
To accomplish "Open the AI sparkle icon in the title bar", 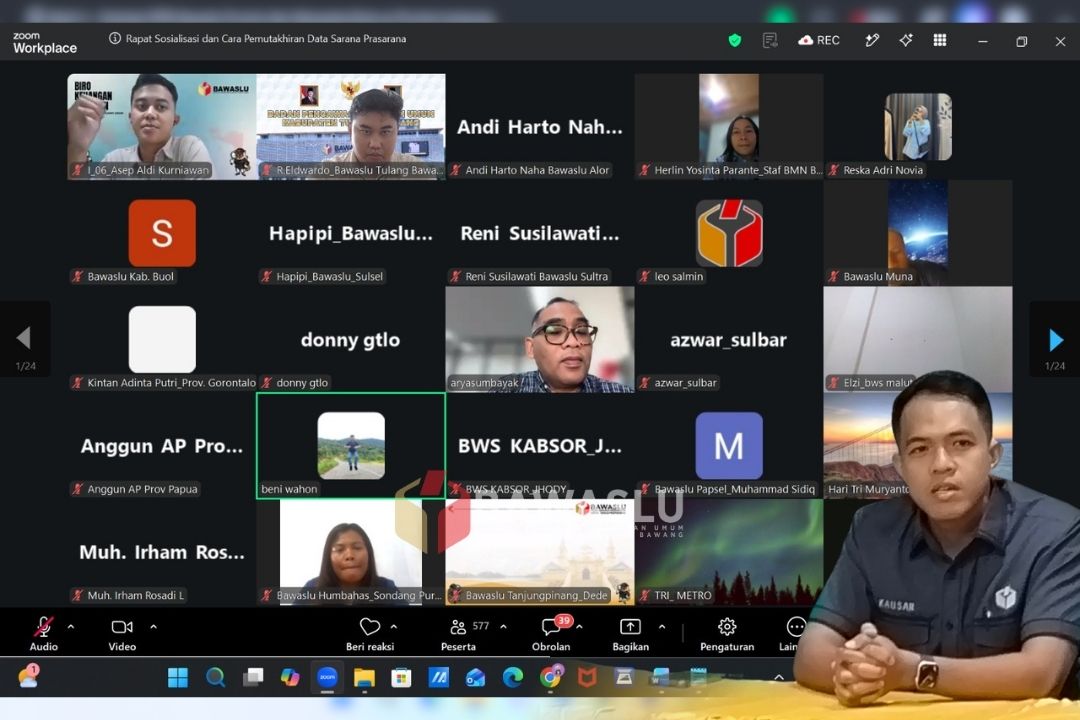I will click(906, 41).
